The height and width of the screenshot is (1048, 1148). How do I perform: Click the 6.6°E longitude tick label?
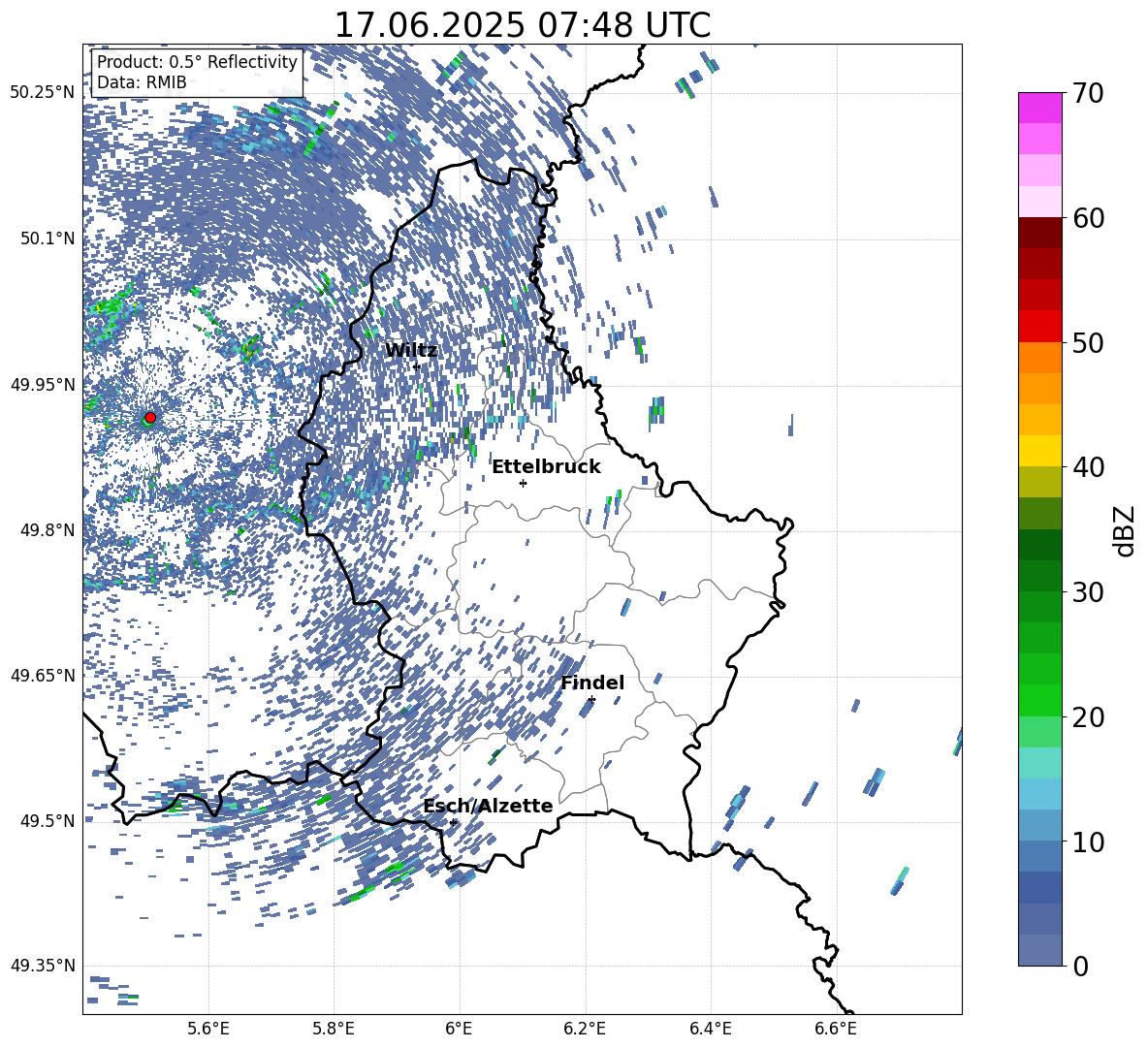836,1029
